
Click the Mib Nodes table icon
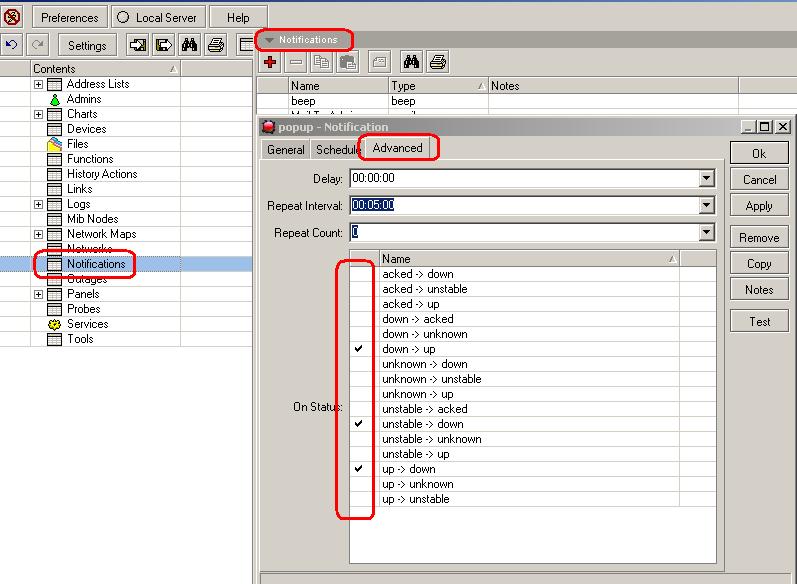(x=54, y=219)
